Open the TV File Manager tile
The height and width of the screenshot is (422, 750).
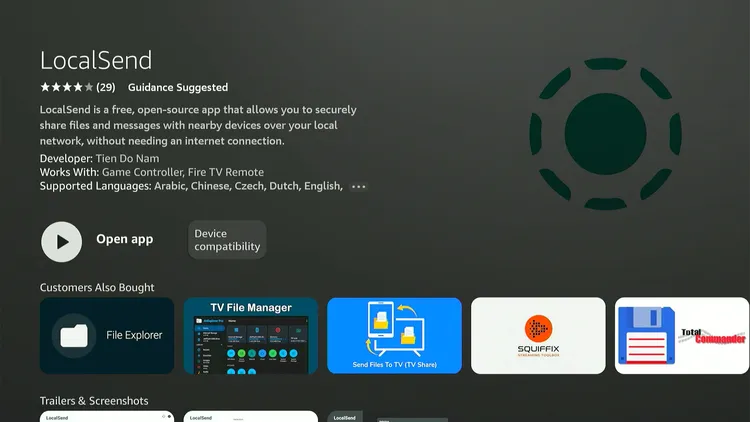[251, 335]
